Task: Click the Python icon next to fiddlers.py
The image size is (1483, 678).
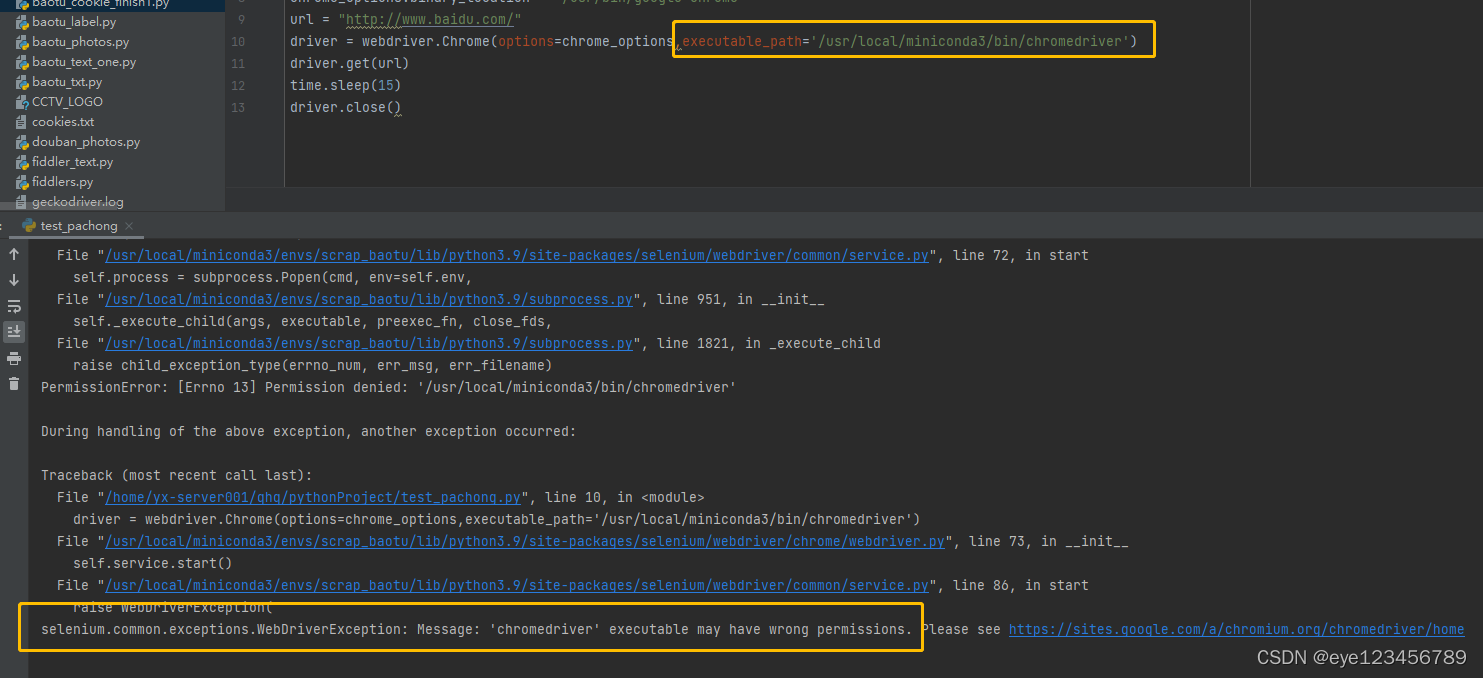Action: click(22, 181)
